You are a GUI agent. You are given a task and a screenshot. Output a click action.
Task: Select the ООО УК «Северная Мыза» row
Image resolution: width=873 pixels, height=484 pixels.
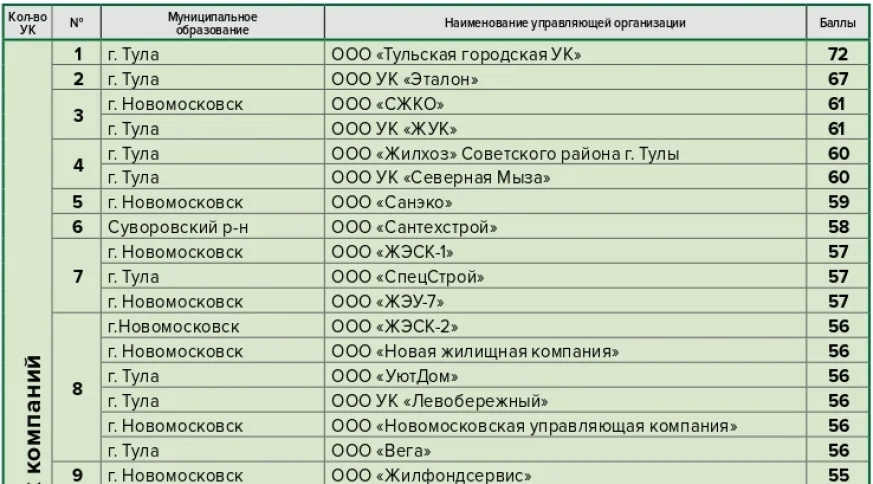pyautogui.click(x=441, y=178)
